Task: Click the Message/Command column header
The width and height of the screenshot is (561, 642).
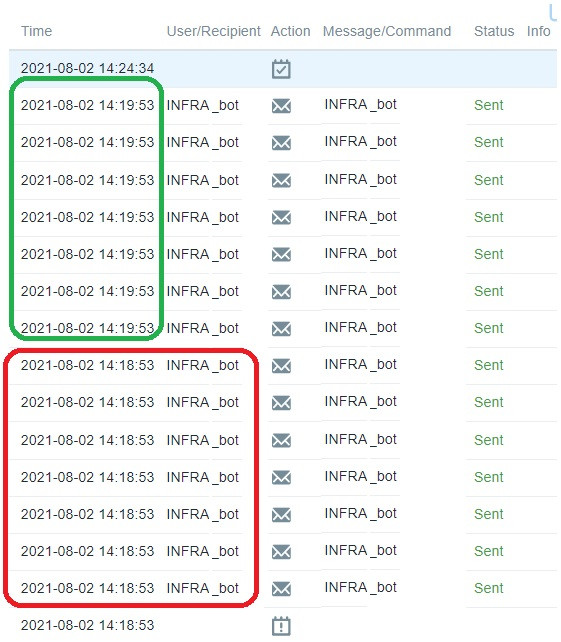Action: click(x=387, y=31)
